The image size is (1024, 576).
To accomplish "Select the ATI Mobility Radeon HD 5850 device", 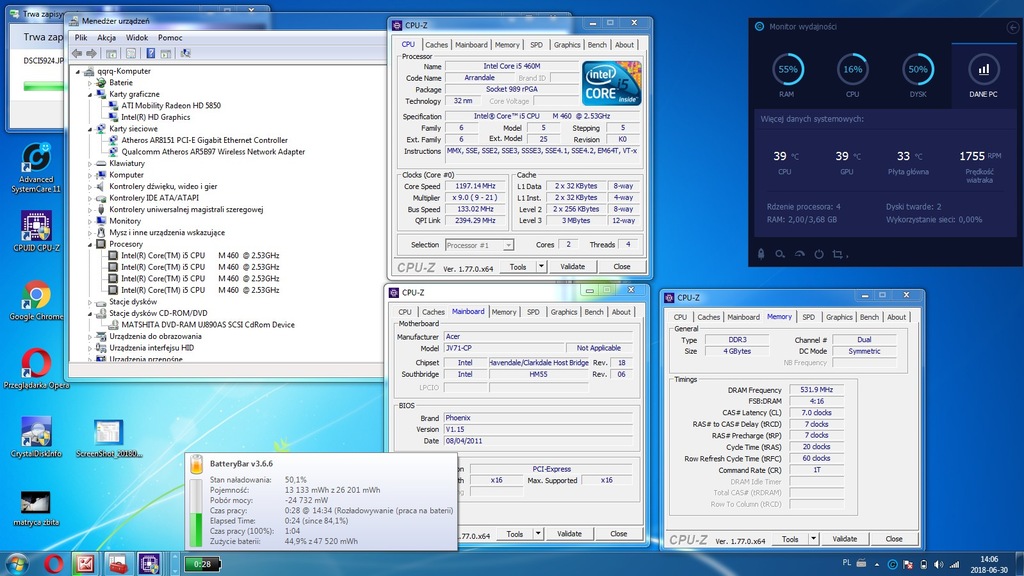I will [x=171, y=106].
